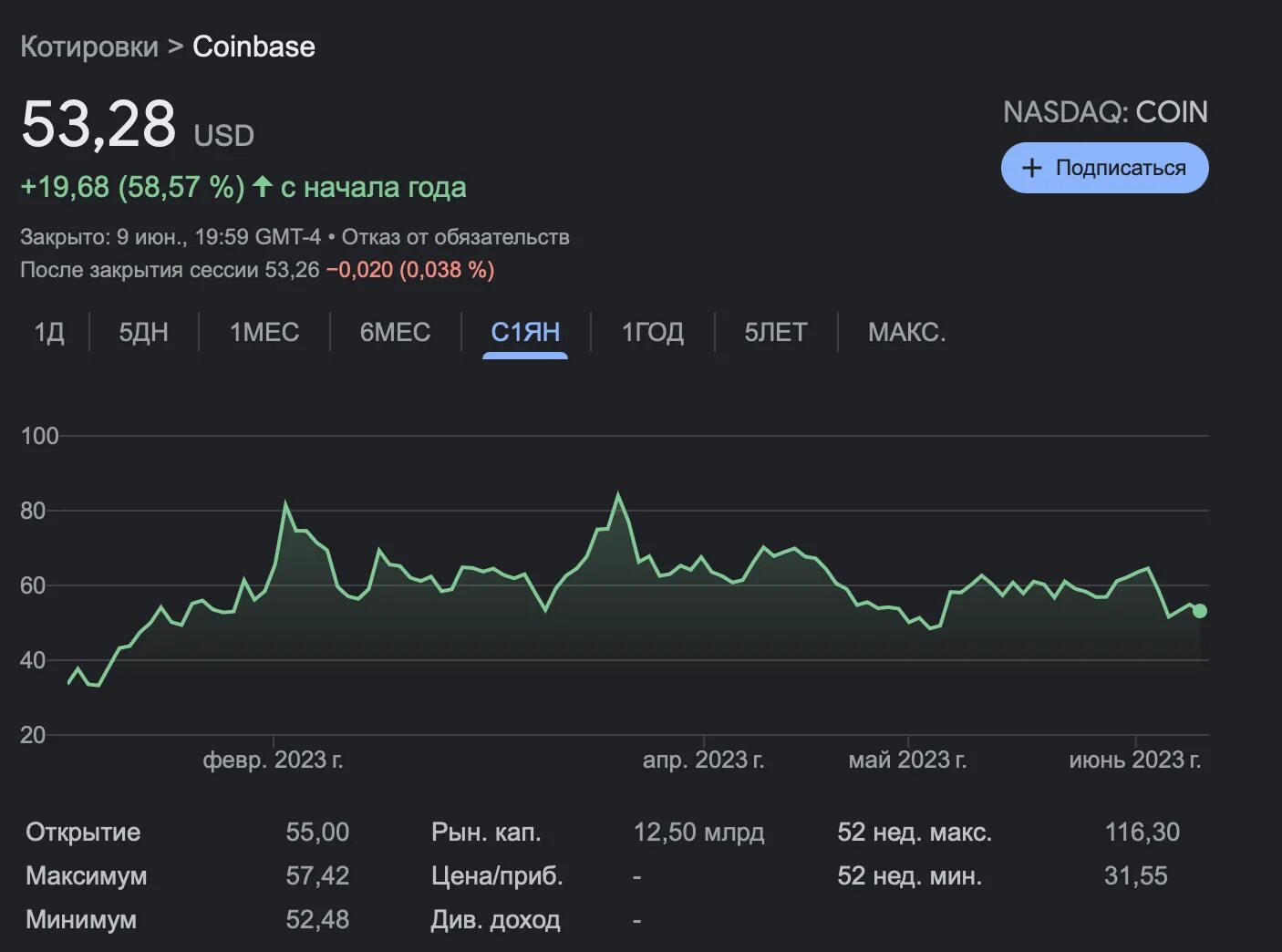Click the Coinbase breadcrumb title
1282x952 pixels.
(253, 47)
